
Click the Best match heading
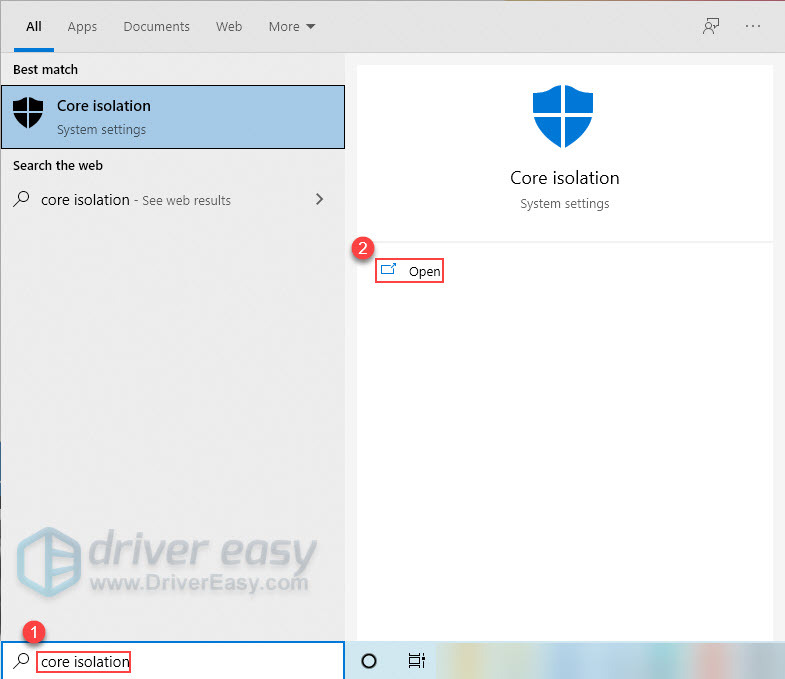(46, 69)
